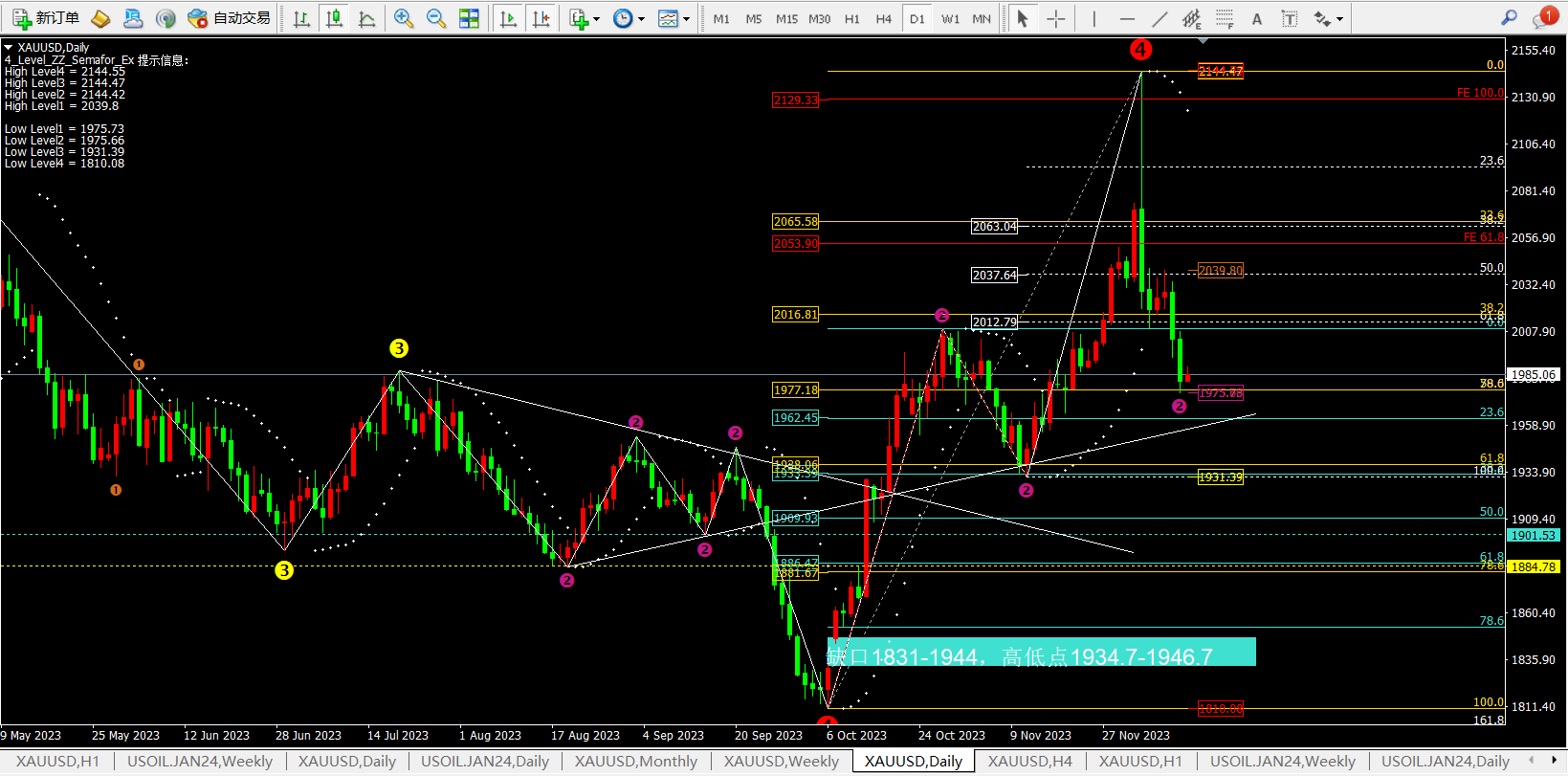Zoom out of the chart

click(x=436, y=18)
